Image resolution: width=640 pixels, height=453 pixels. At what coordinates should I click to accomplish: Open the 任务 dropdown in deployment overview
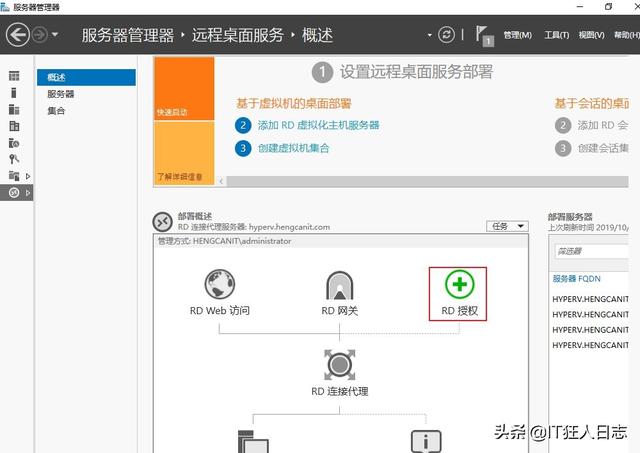click(x=507, y=226)
